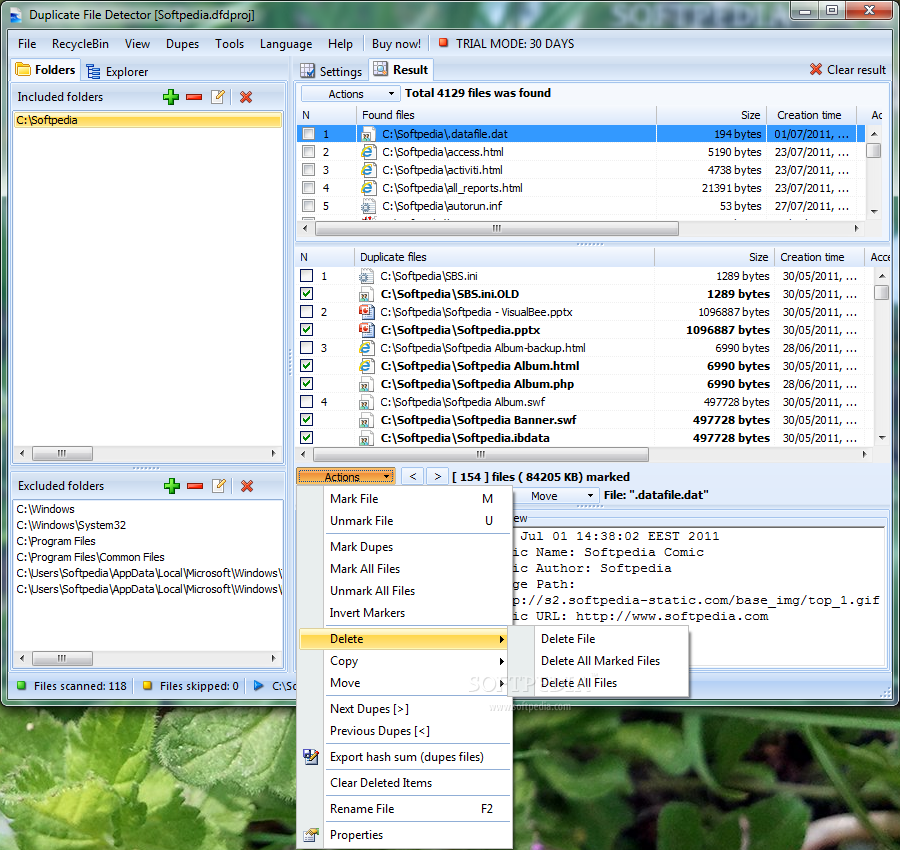Click the Properties menu icon
Image resolution: width=900 pixels, height=850 pixels.
point(311,835)
